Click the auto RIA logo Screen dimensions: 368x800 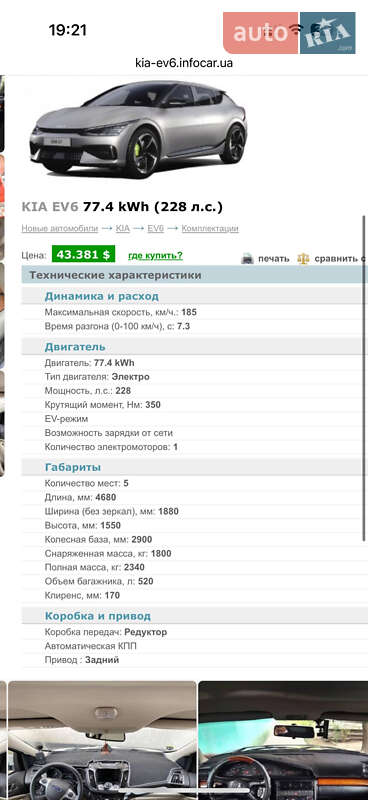(289, 33)
